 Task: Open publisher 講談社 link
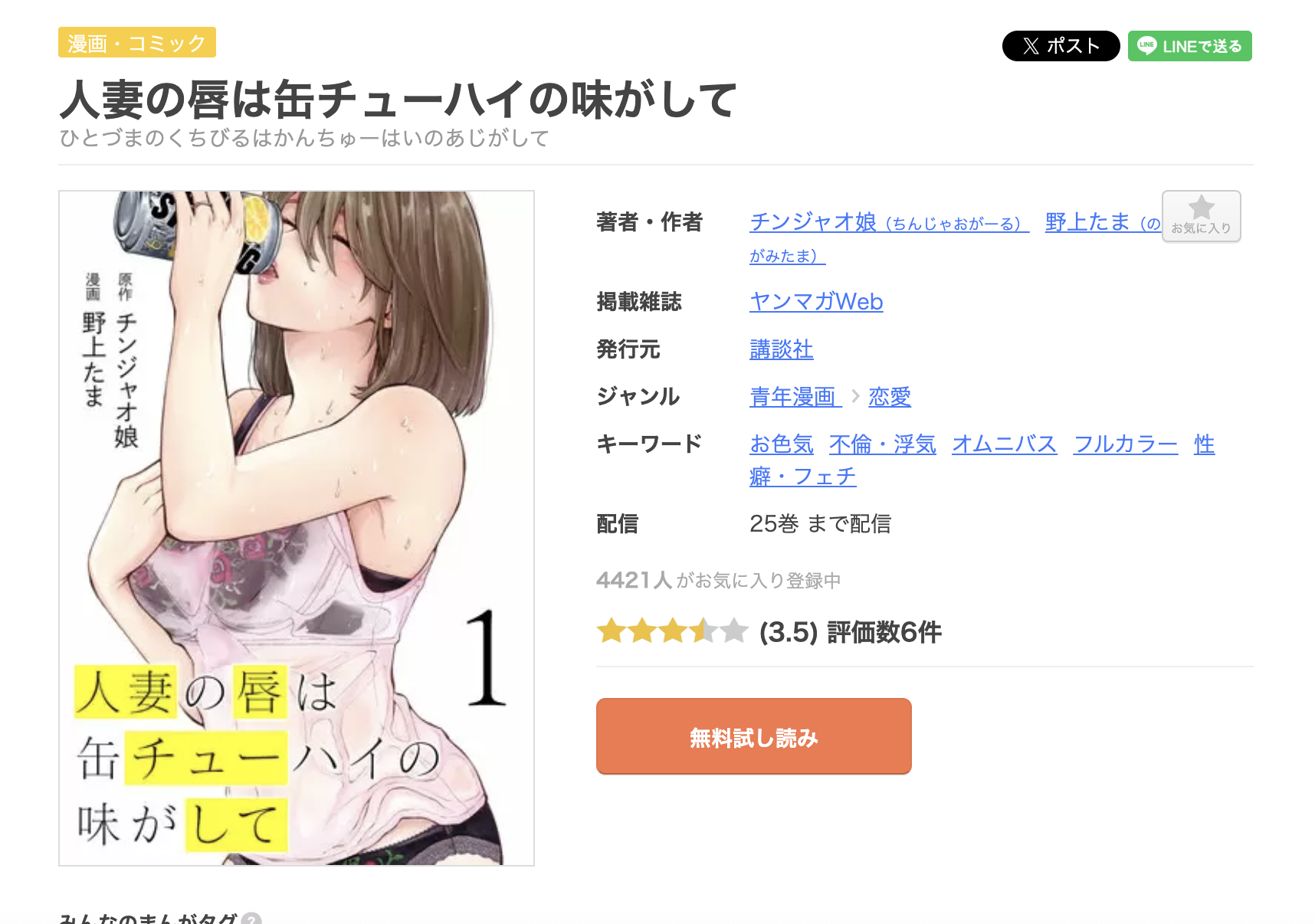(782, 349)
